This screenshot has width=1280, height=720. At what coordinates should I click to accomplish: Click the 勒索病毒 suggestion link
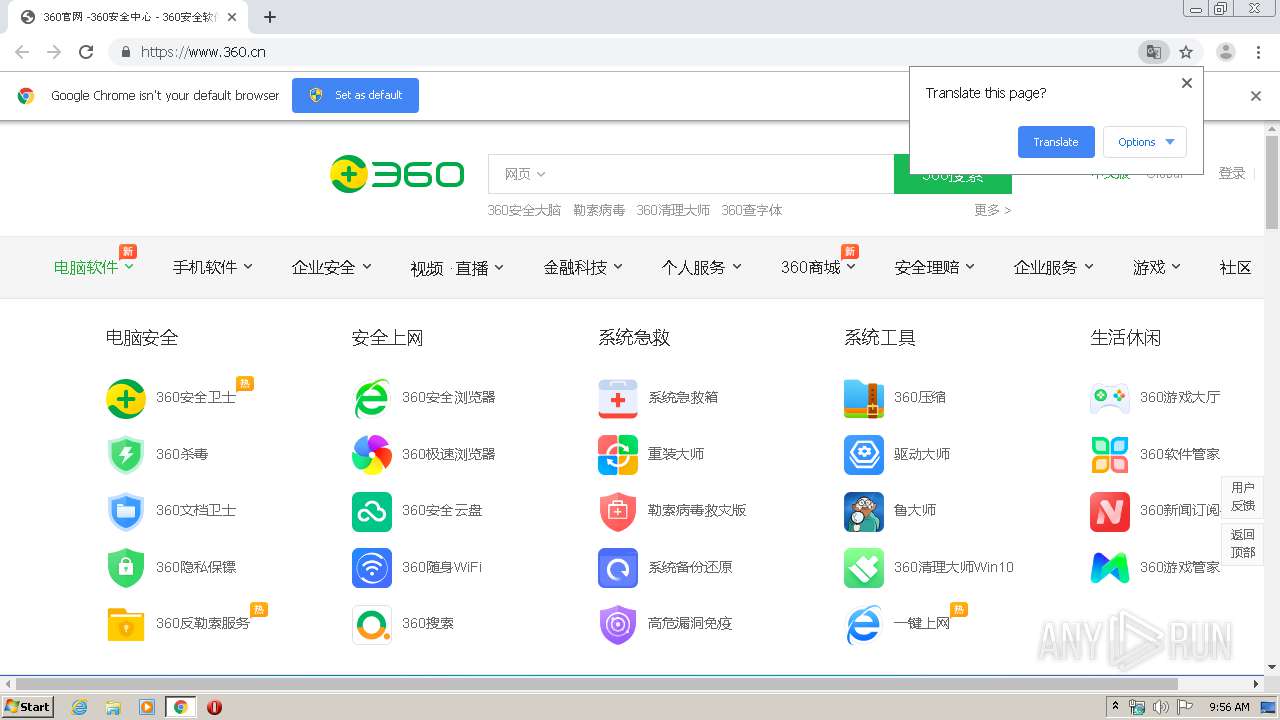[x=599, y=210]
